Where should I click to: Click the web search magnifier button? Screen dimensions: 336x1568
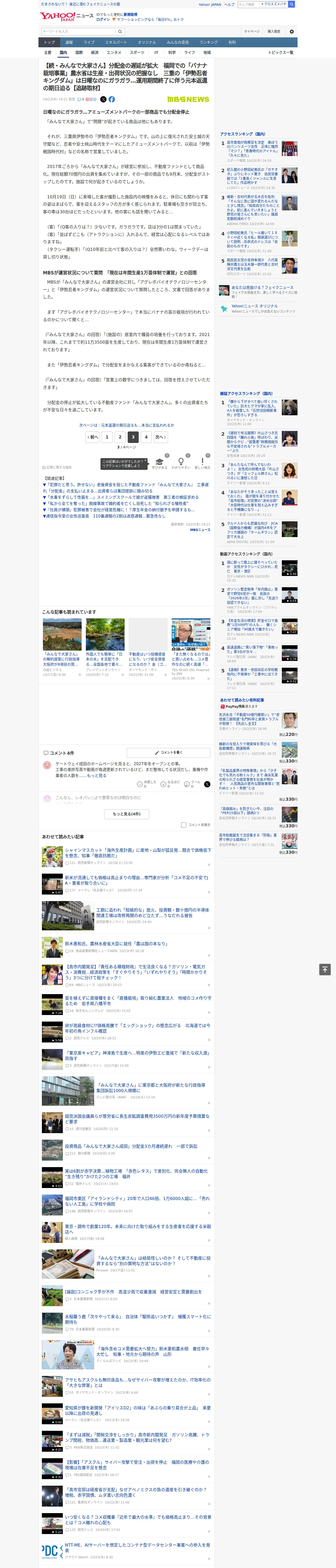point(292,4)
